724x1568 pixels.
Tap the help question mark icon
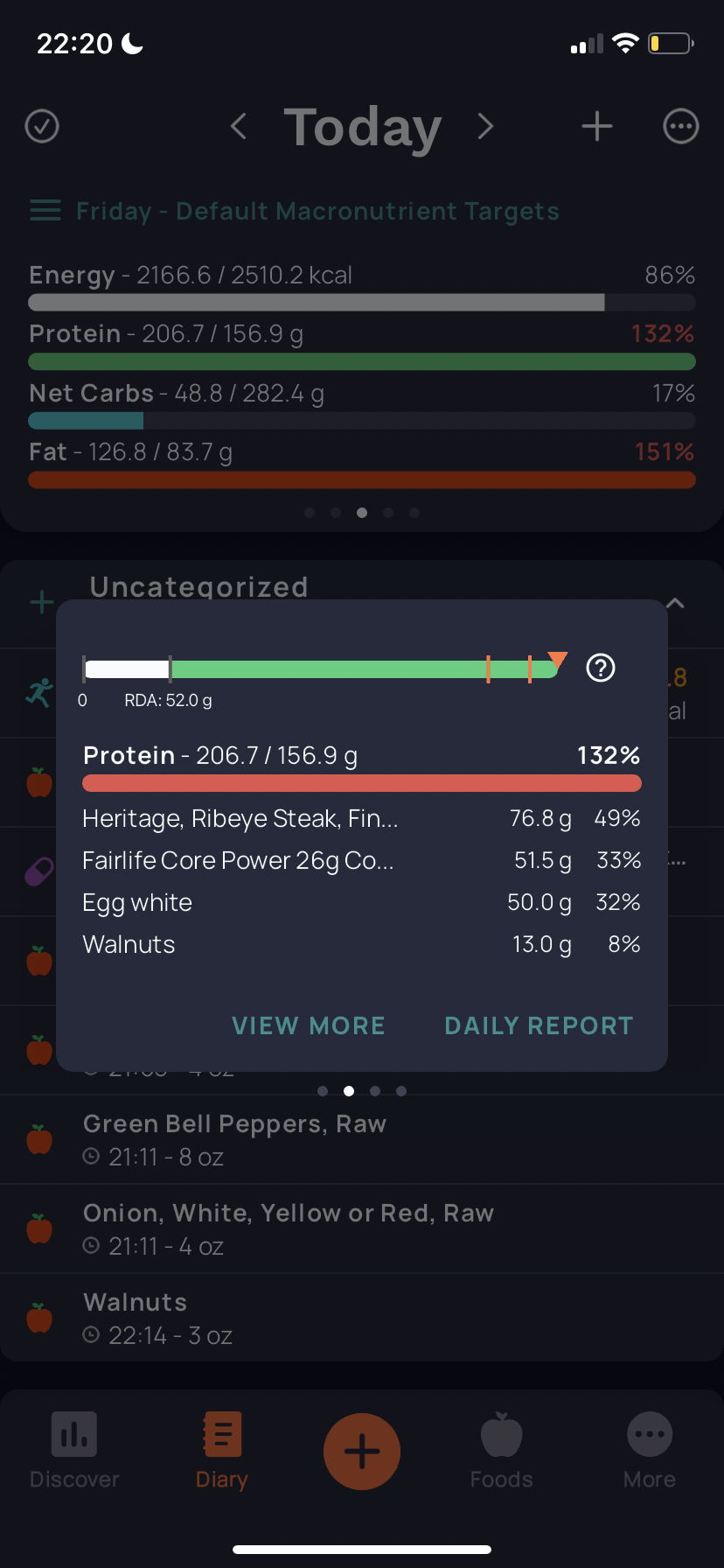[x=601, y=668]
